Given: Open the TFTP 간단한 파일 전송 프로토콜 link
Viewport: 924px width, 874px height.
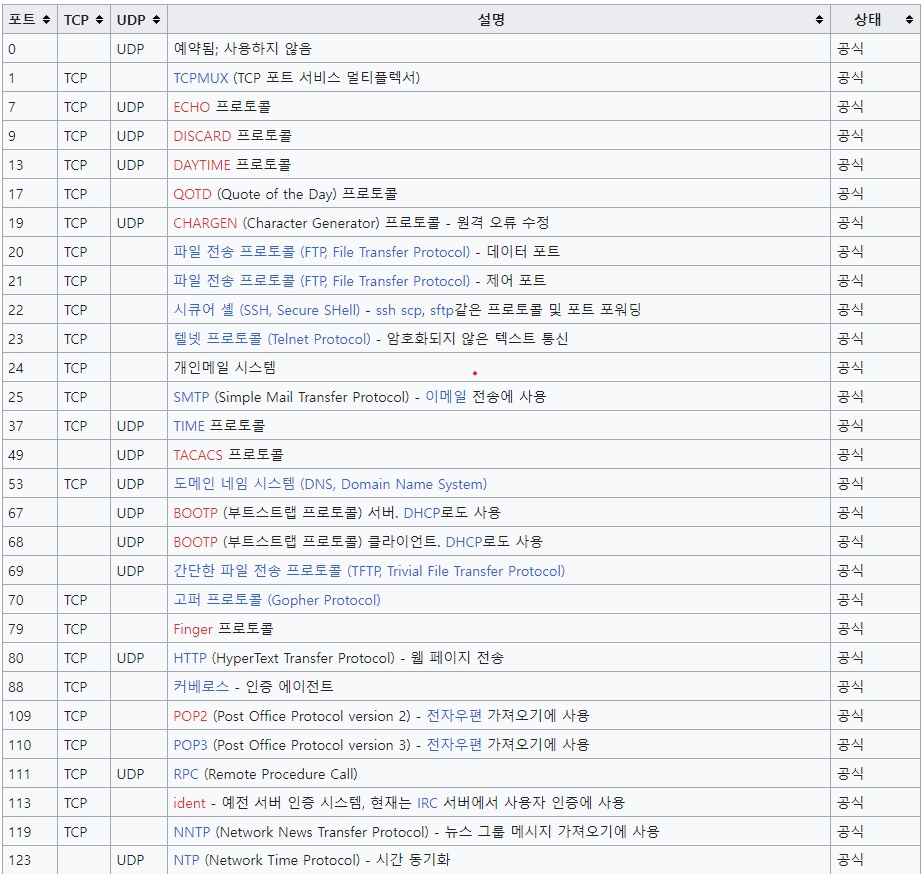Looking at the screenshot, I should (369, 571).
